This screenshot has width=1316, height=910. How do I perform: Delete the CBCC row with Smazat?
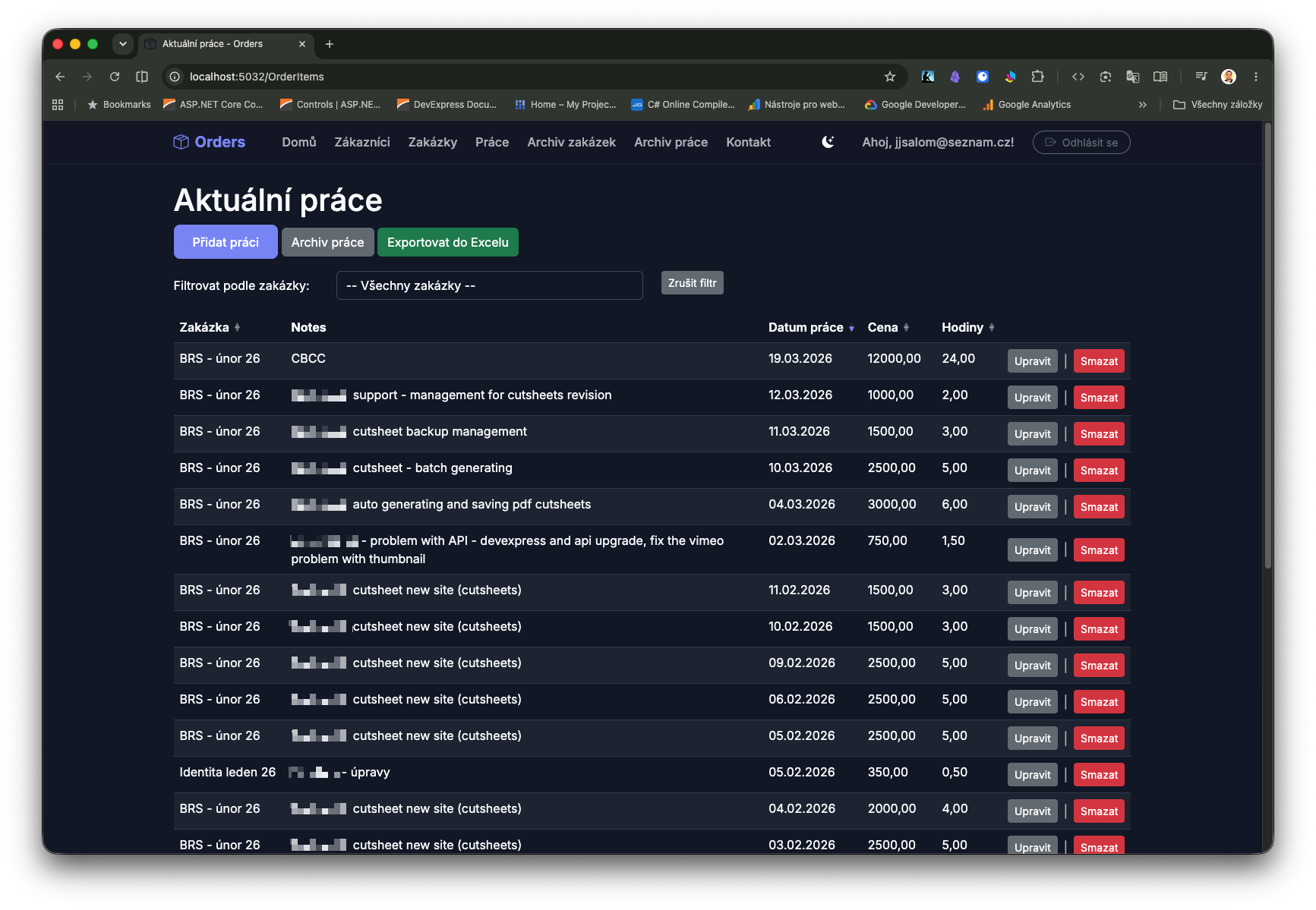point(1099,361)
